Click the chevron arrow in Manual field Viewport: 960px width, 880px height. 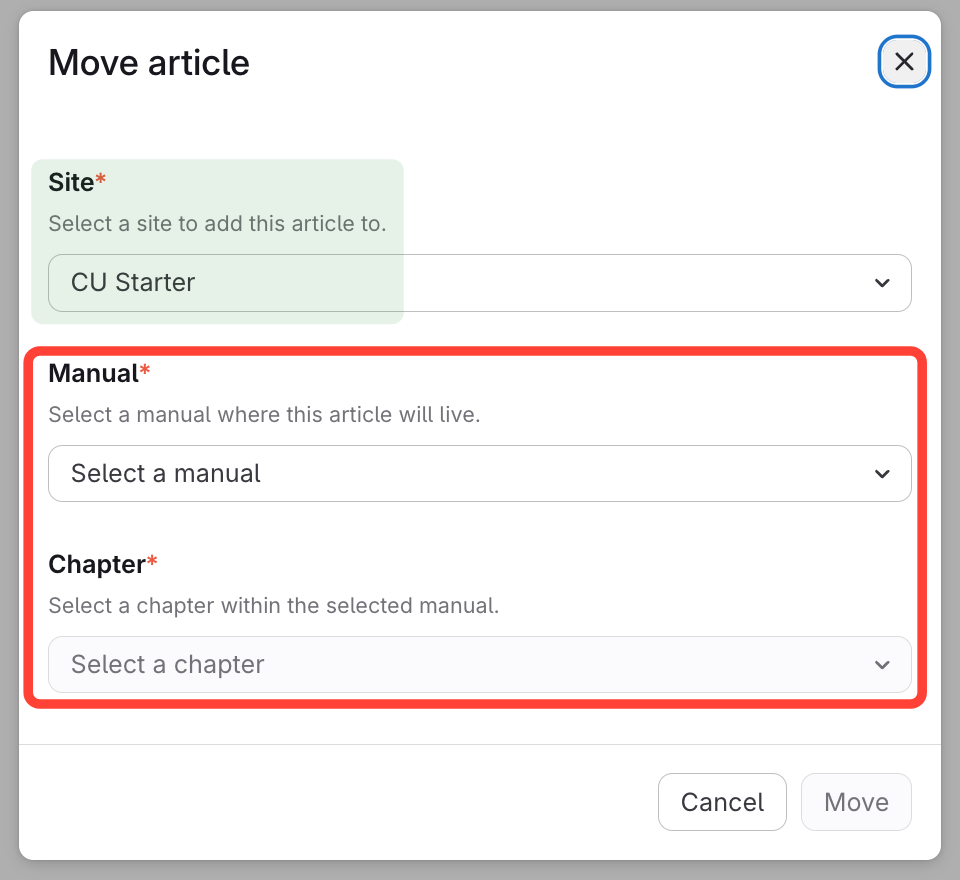[x=882, y=474]
